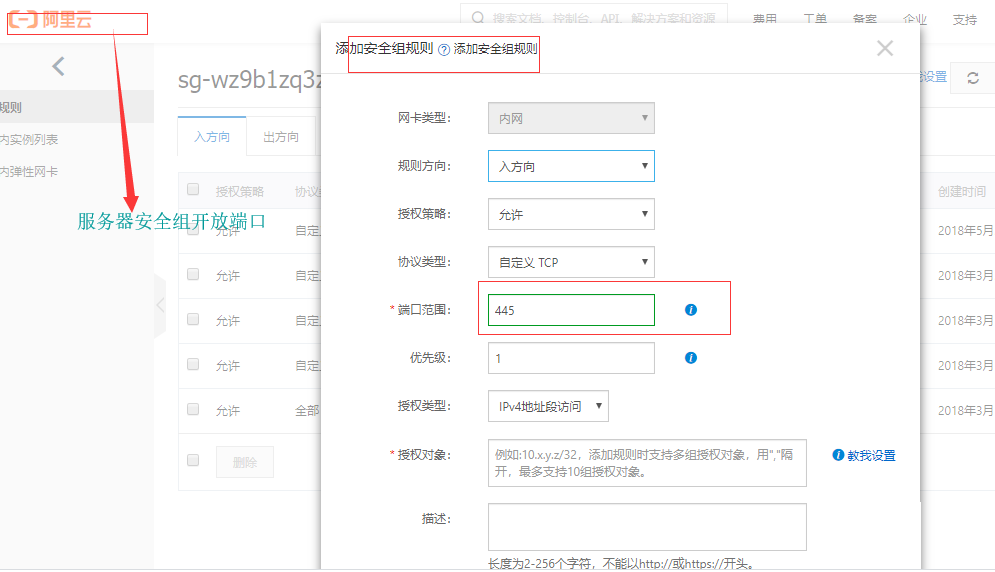Click the 删除 button below the table
Image resolution: width=995 pixels, height=572 pixels.
point(245,462)
